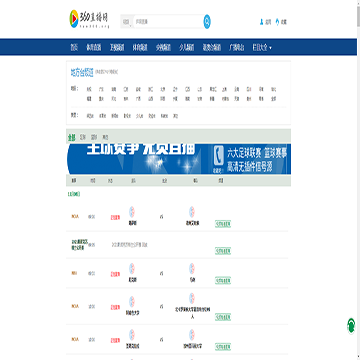Viewport: 360px width, 360px height.
Task: Open the 广播电台 navigation menu item
Action: [237, 48]
